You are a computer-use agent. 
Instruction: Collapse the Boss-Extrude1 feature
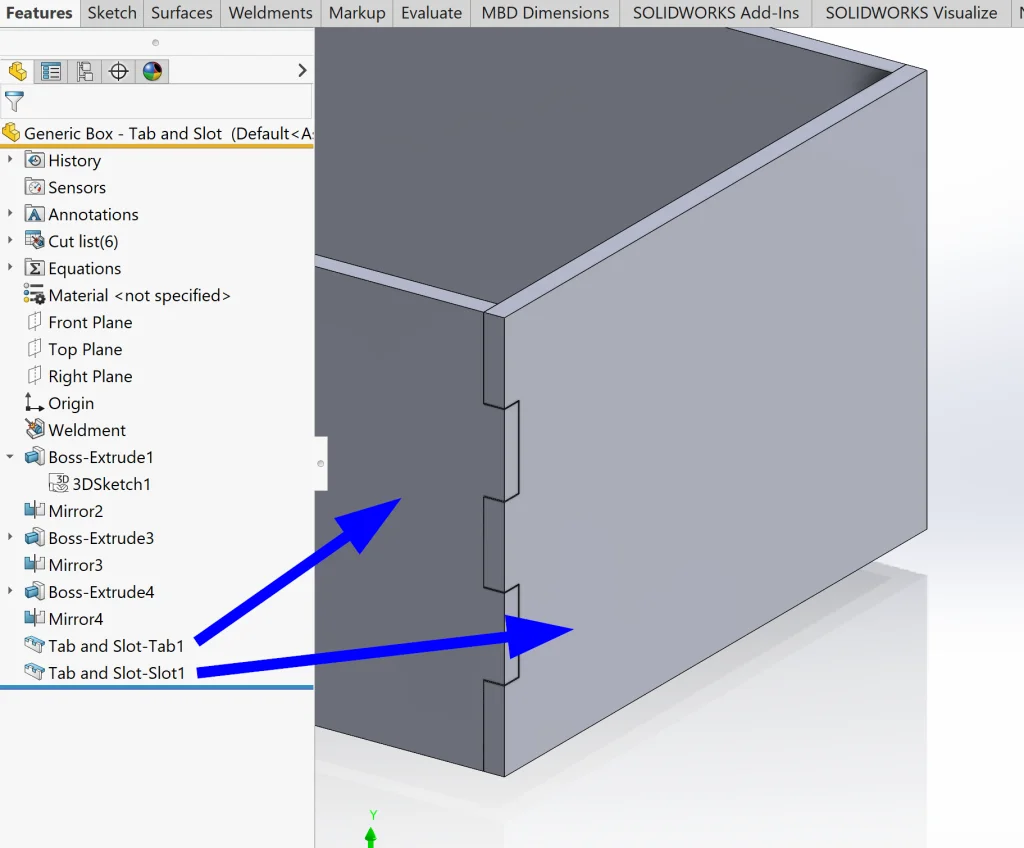10,457
